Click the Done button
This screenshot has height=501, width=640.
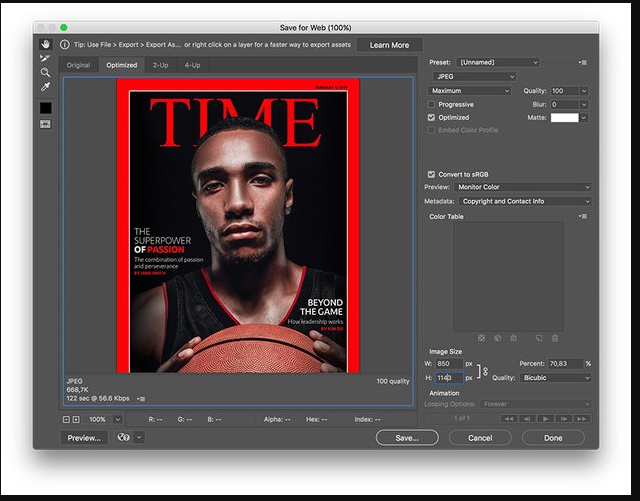(x=553, y=438)
